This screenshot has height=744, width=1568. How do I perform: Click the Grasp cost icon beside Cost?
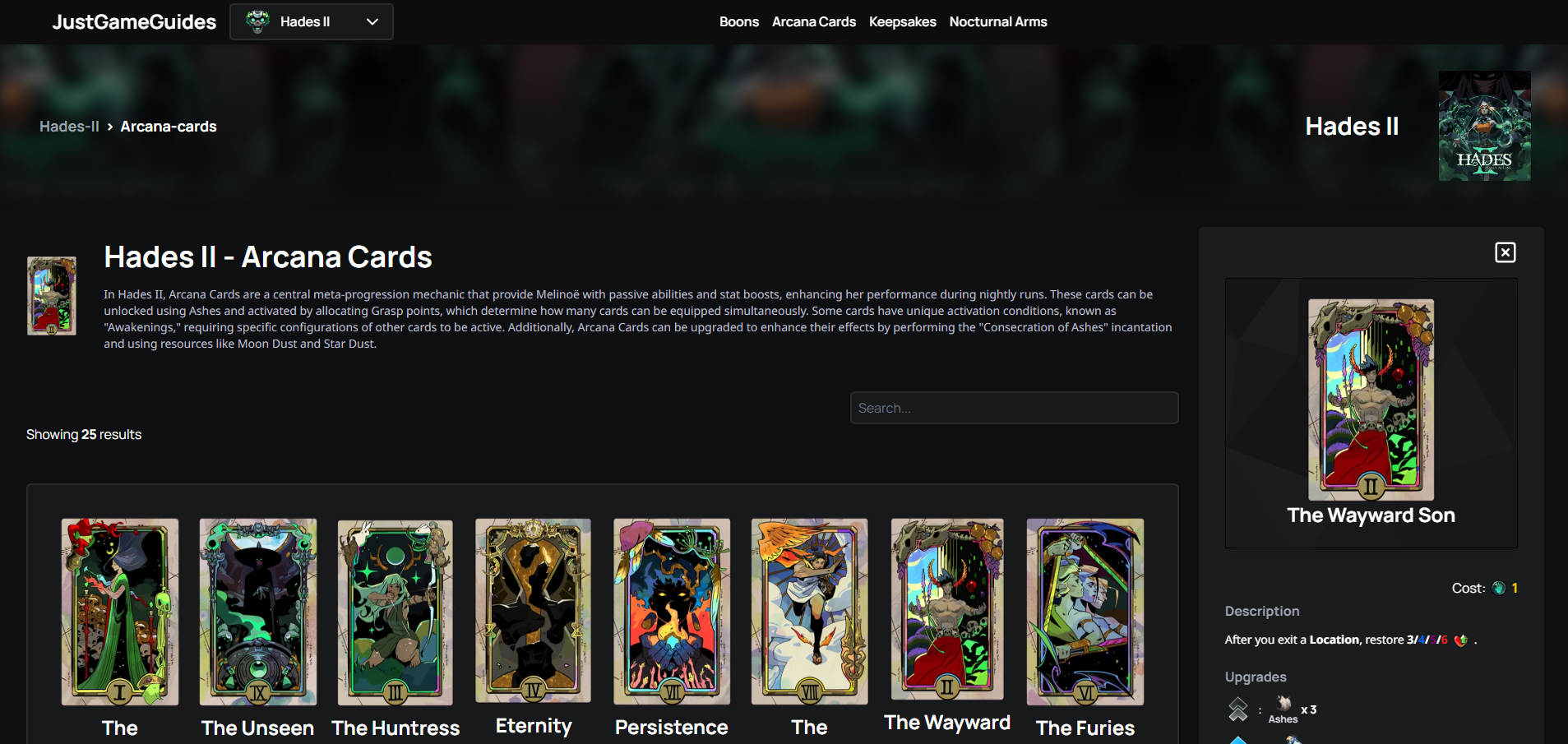click(1498, 588)
